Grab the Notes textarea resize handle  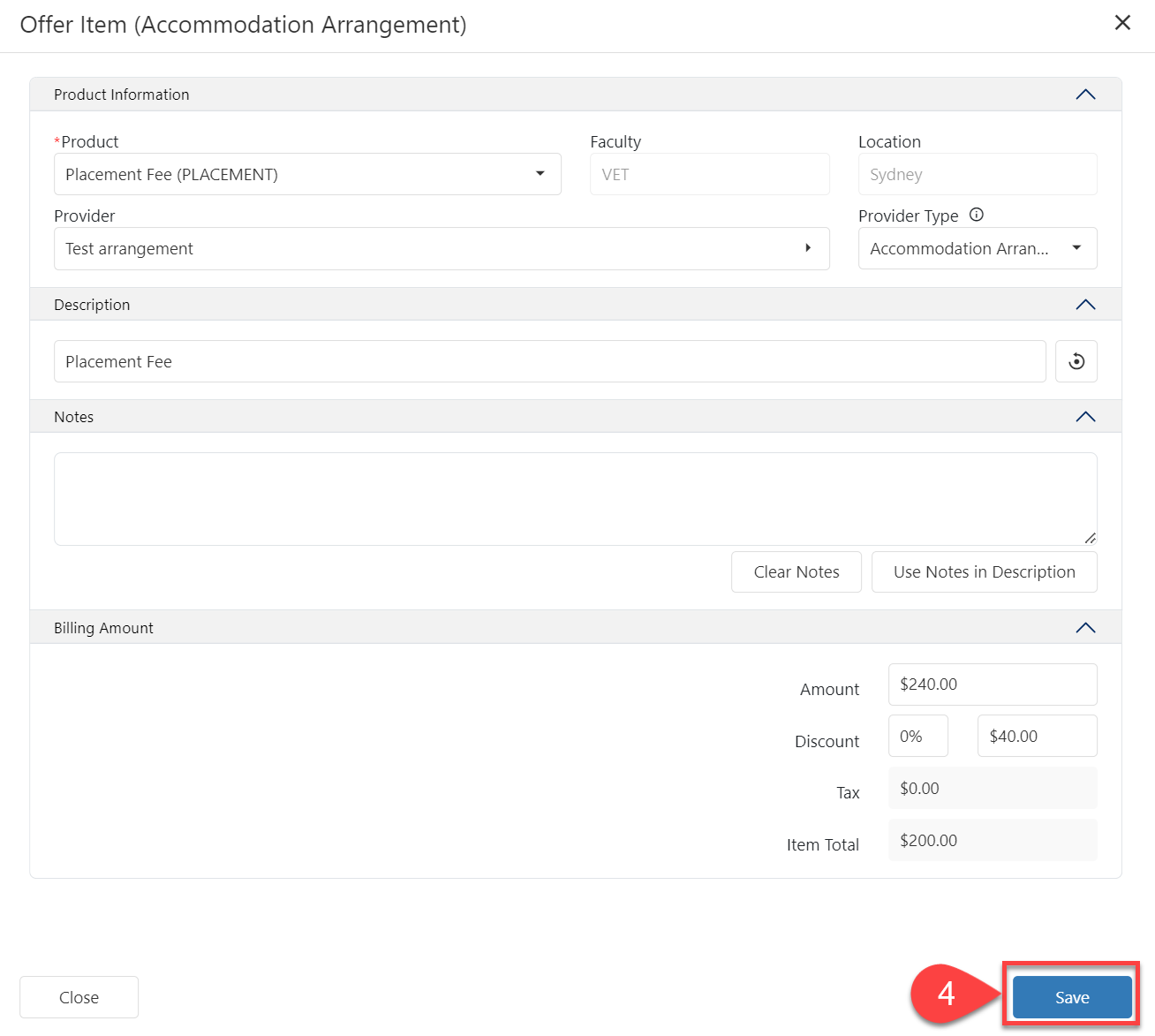[x=1091, y=538]
